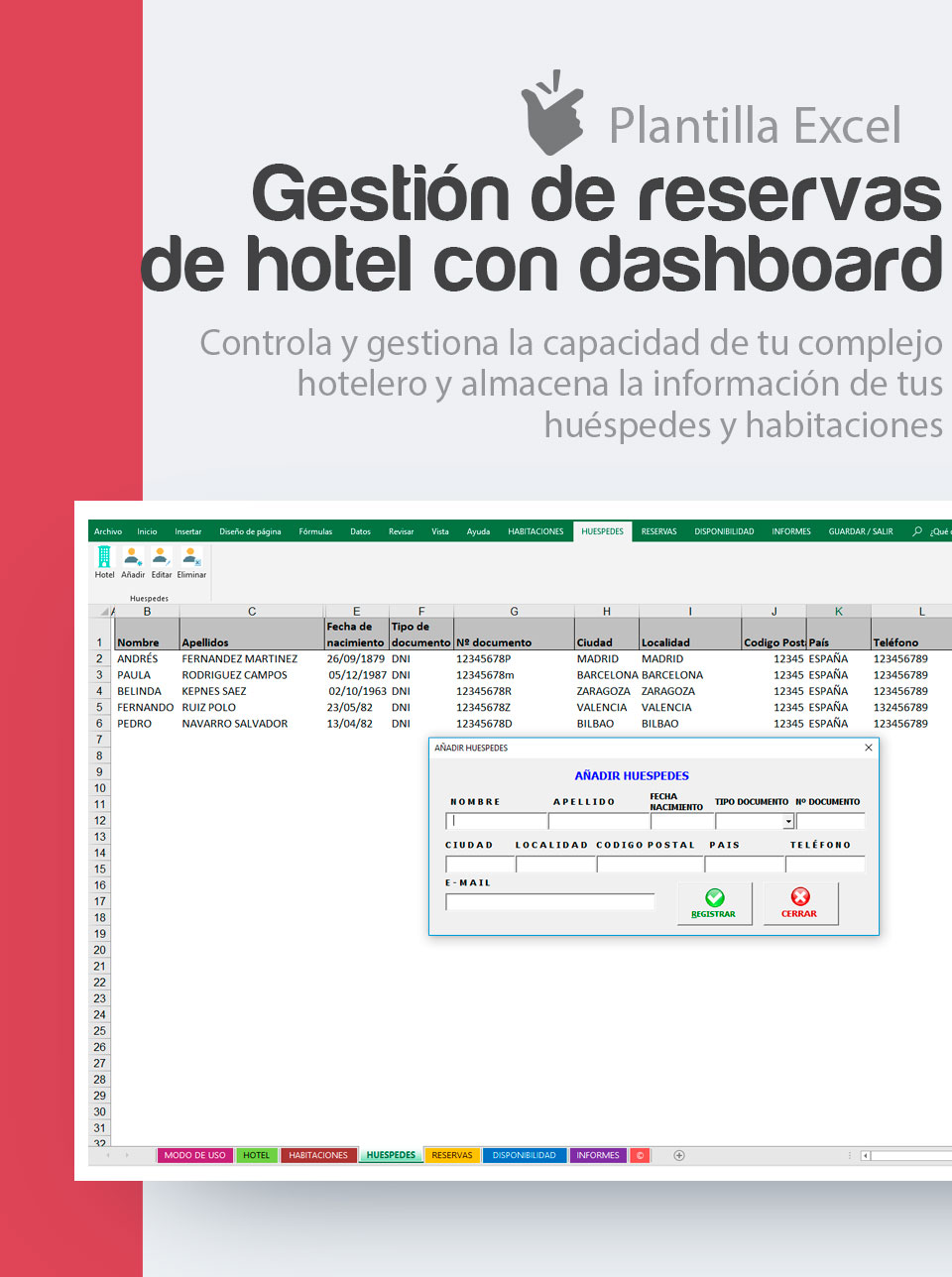Click the PAIS input field
This screenshot has height=1277, width=952.
(x=744, y=865)
